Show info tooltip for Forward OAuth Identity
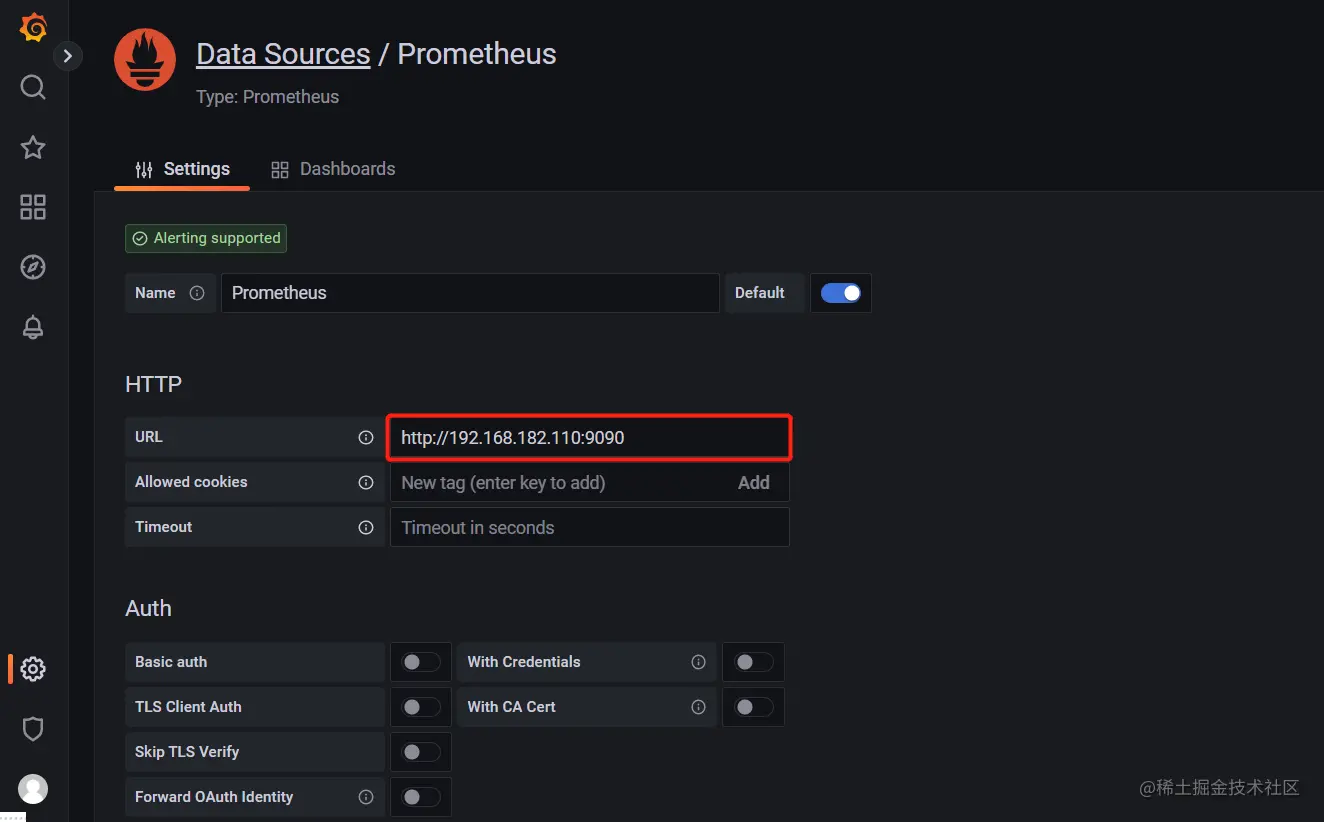This screenshot has width=1324, height=822. [x=366, y=797]
